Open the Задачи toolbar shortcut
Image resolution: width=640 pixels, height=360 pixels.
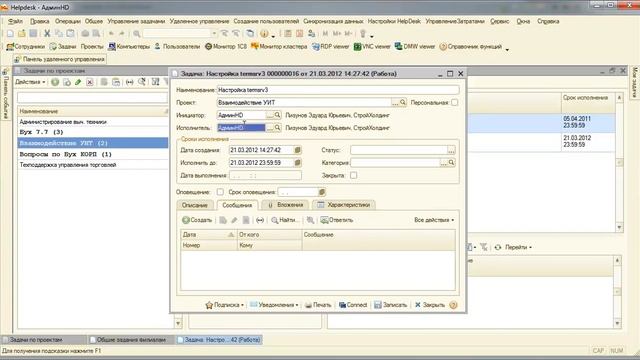click(63, 47)
